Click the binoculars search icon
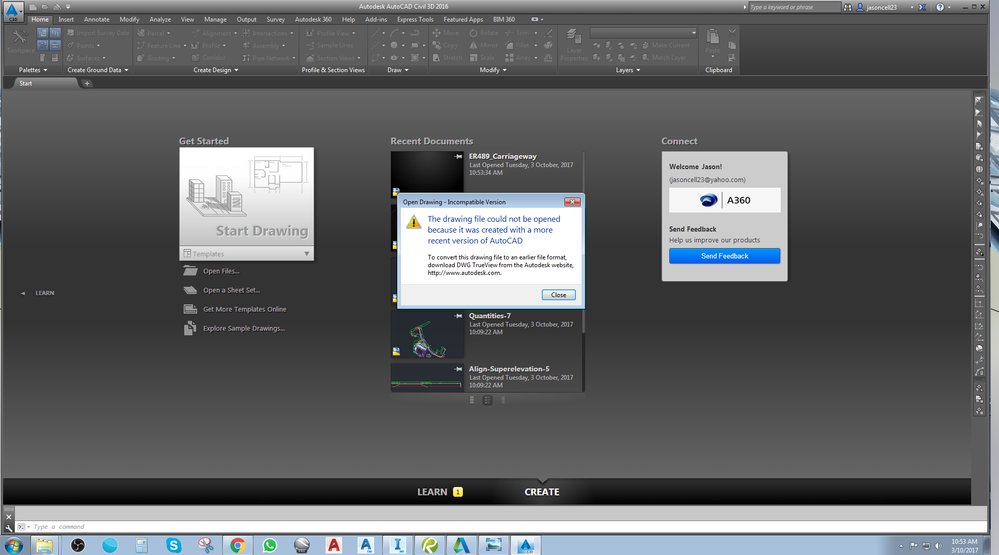Image resolution: width=999 pixels, height=555 pixels. pyautogui.click(x=847, y=7)
